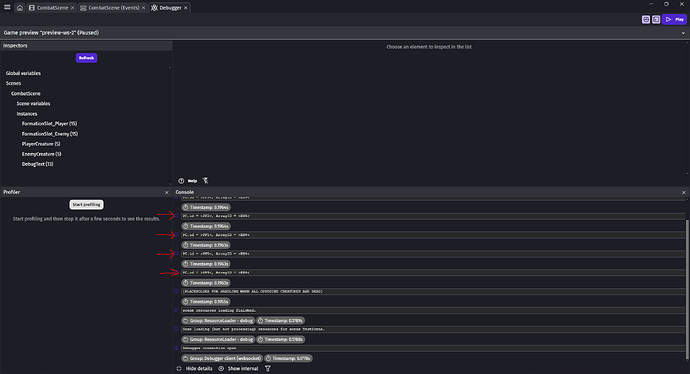
Task: Close the Console panel
Action: 683,192
